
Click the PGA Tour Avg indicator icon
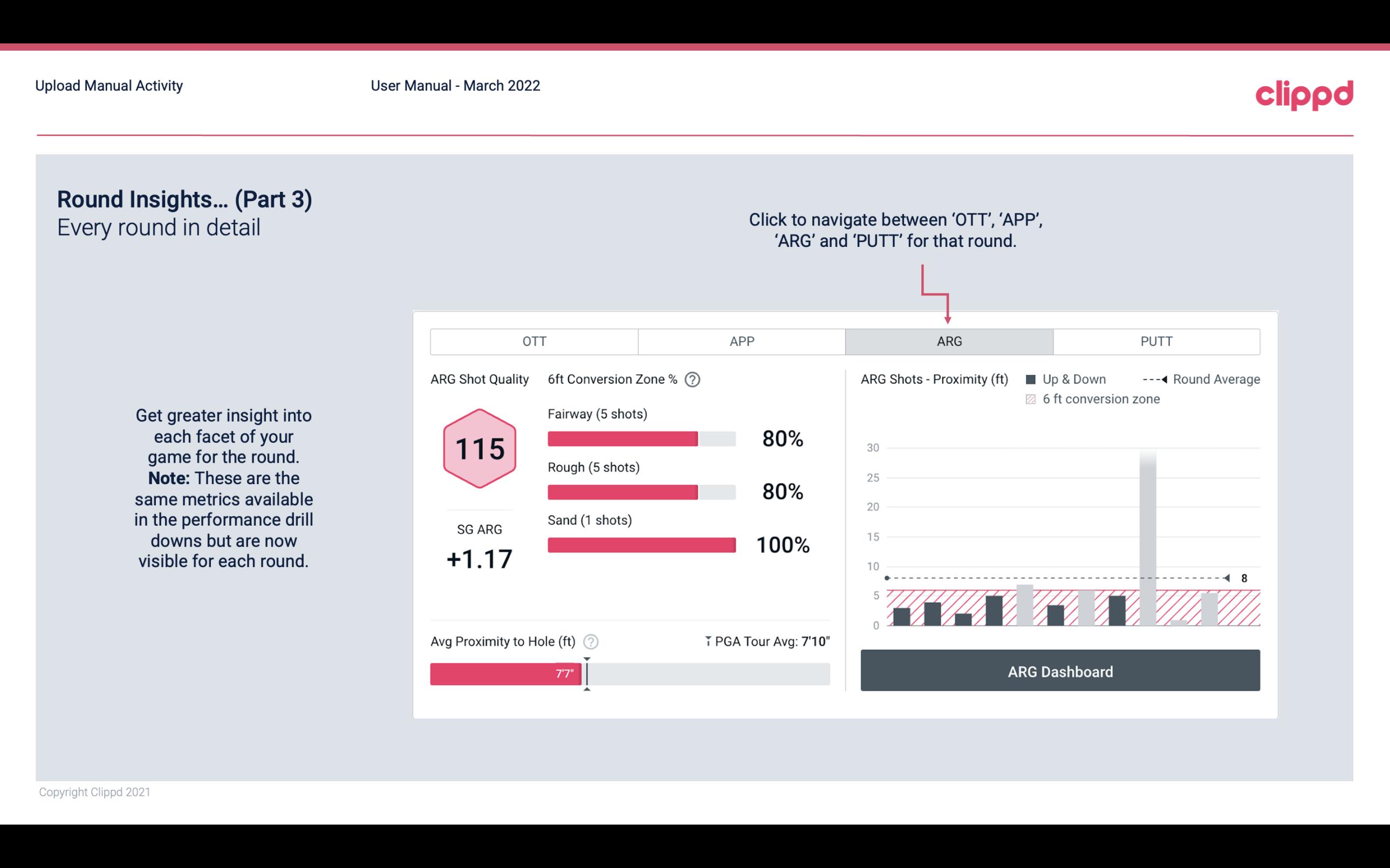[707, 641]
